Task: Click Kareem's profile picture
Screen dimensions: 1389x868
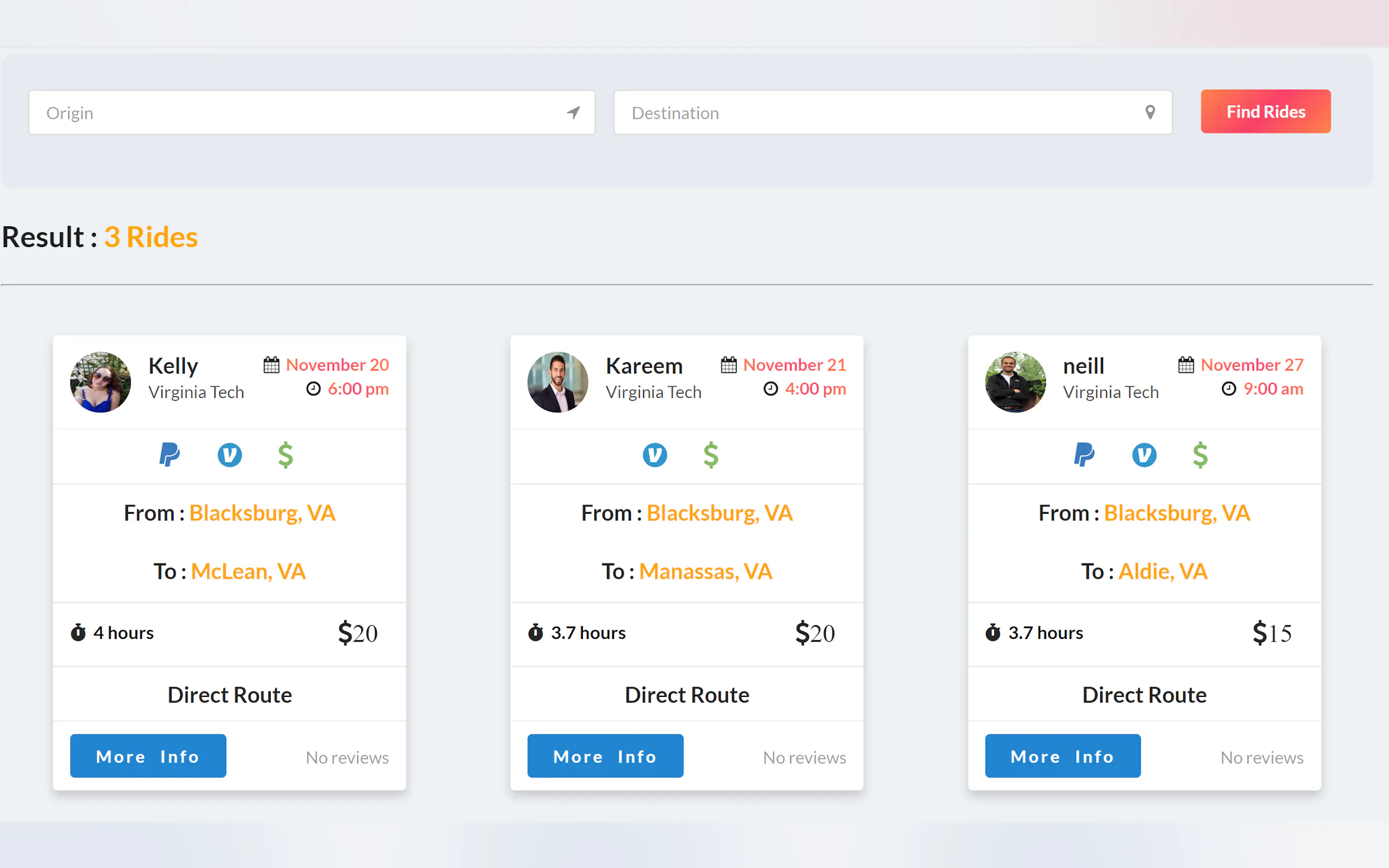Action: point(558,382)
